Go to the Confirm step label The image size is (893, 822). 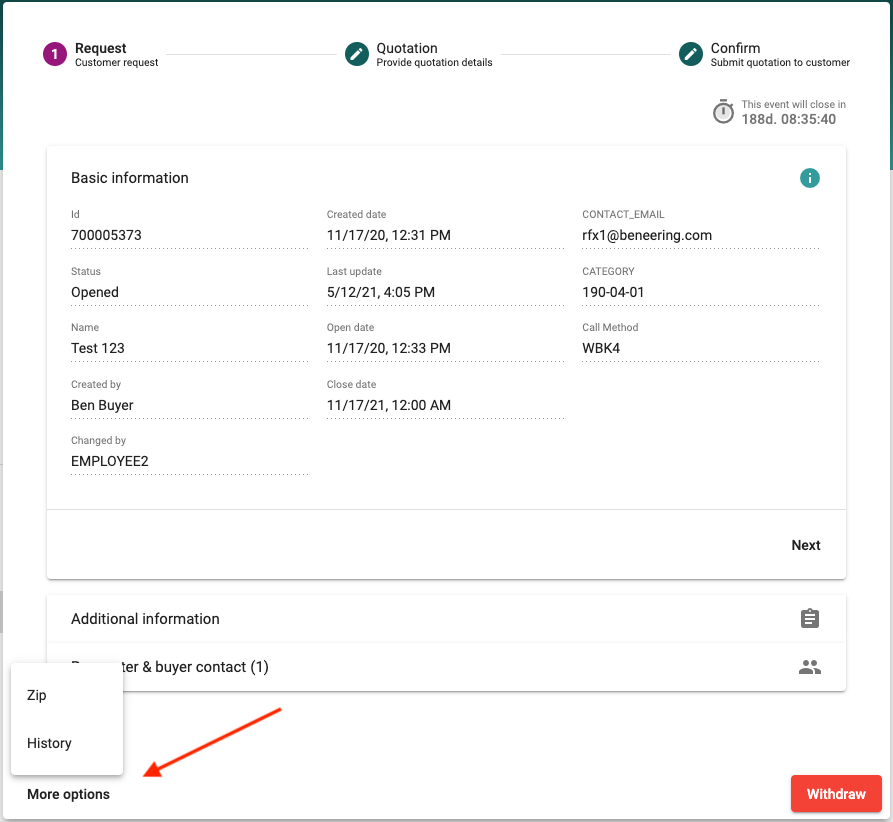tap(735, 48)
